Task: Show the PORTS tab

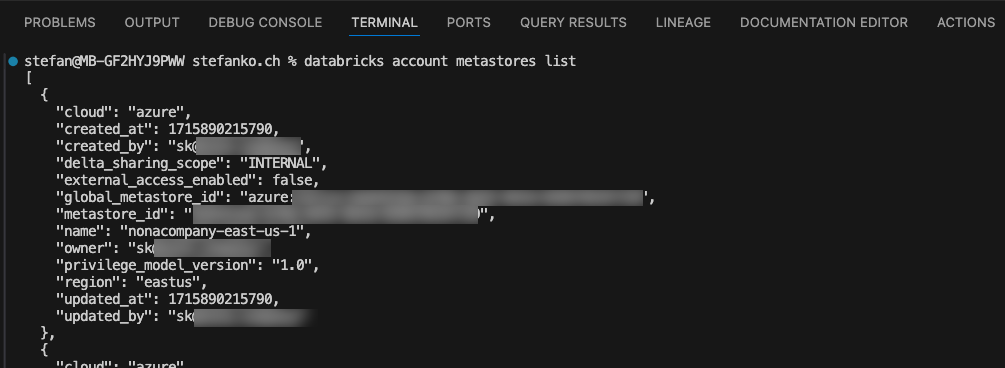Action: 469,22
